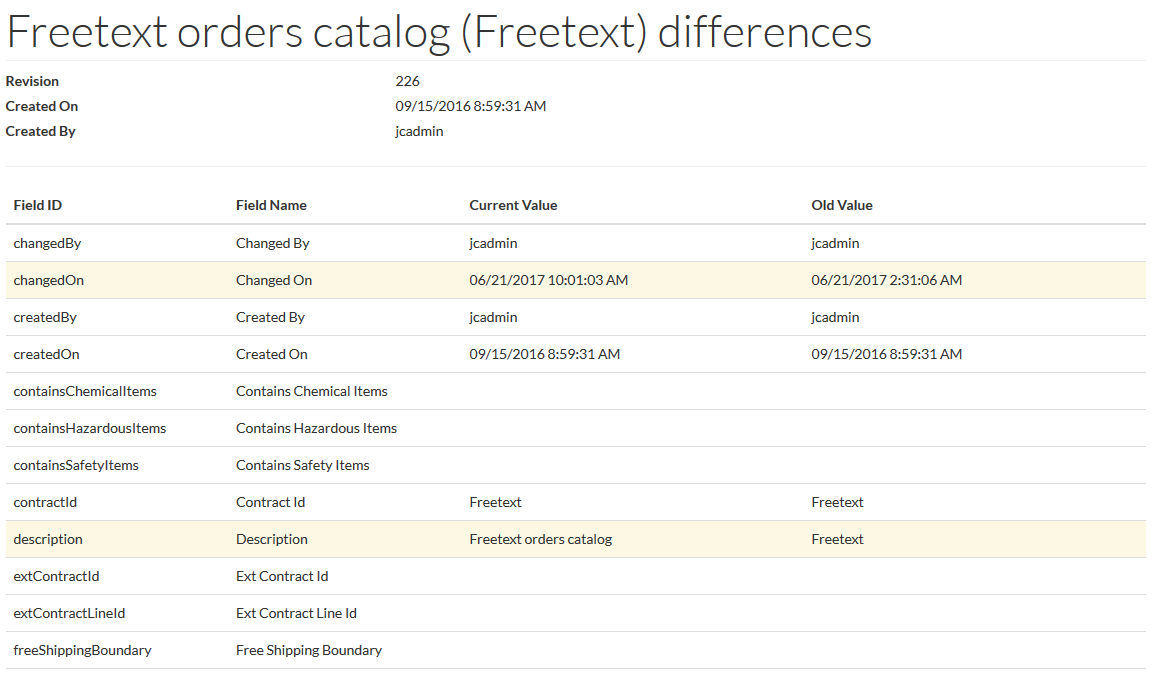1154x674 pixels.
Task: Click the Ext Contract Line Id field name
Action: tap(296, 613)
